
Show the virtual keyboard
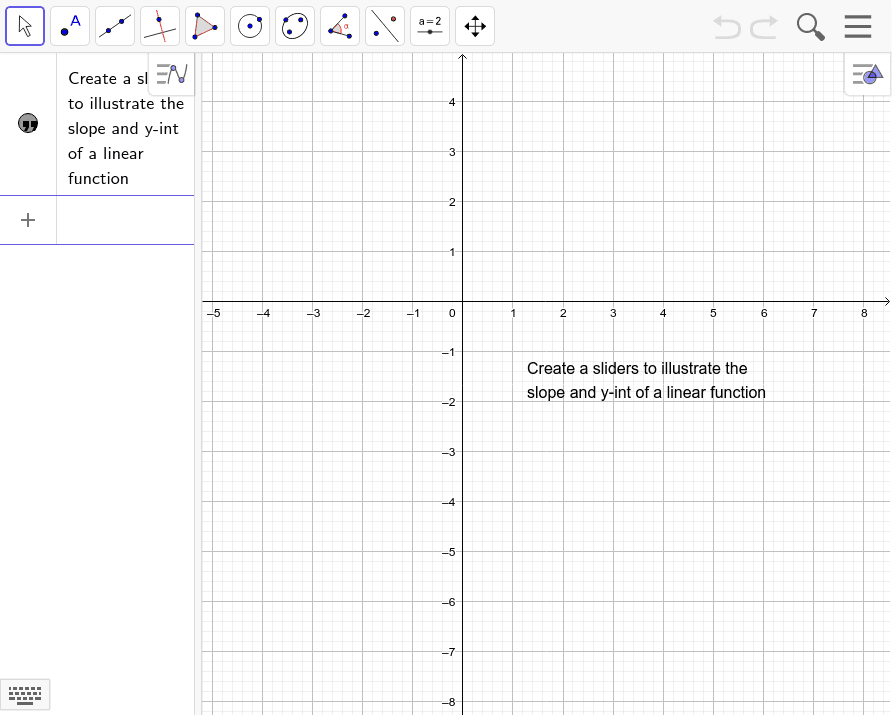coord(25,694)
